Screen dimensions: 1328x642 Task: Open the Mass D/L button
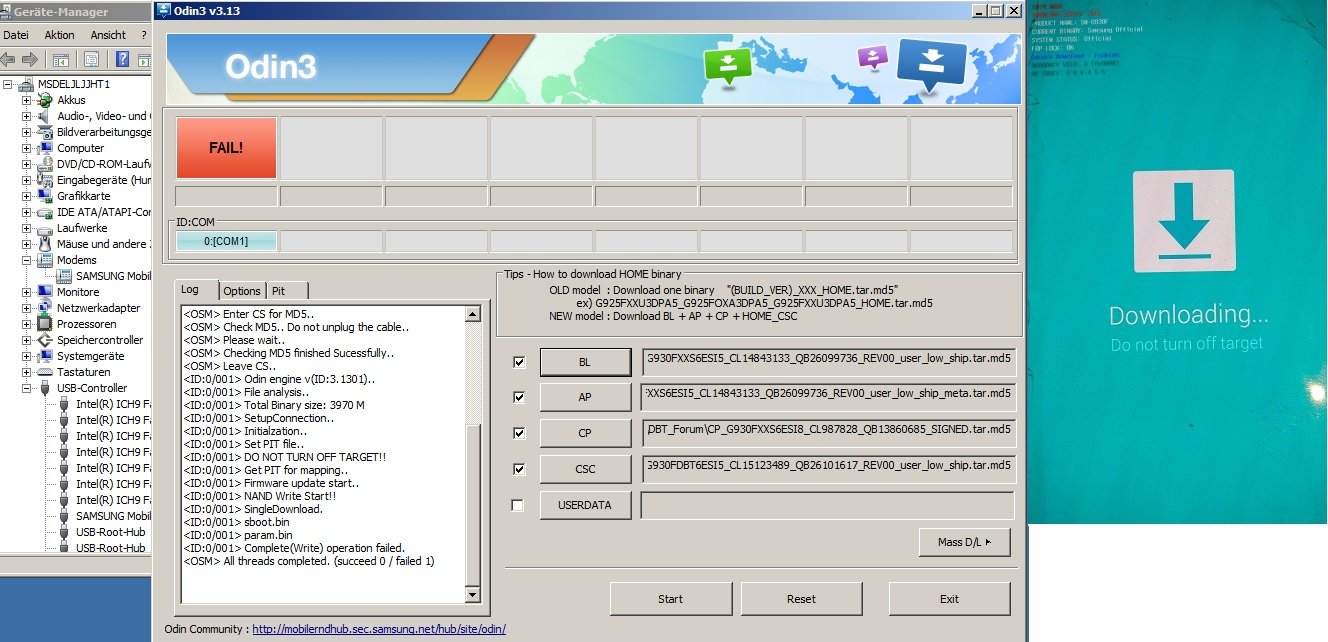[x=965, y=542]
